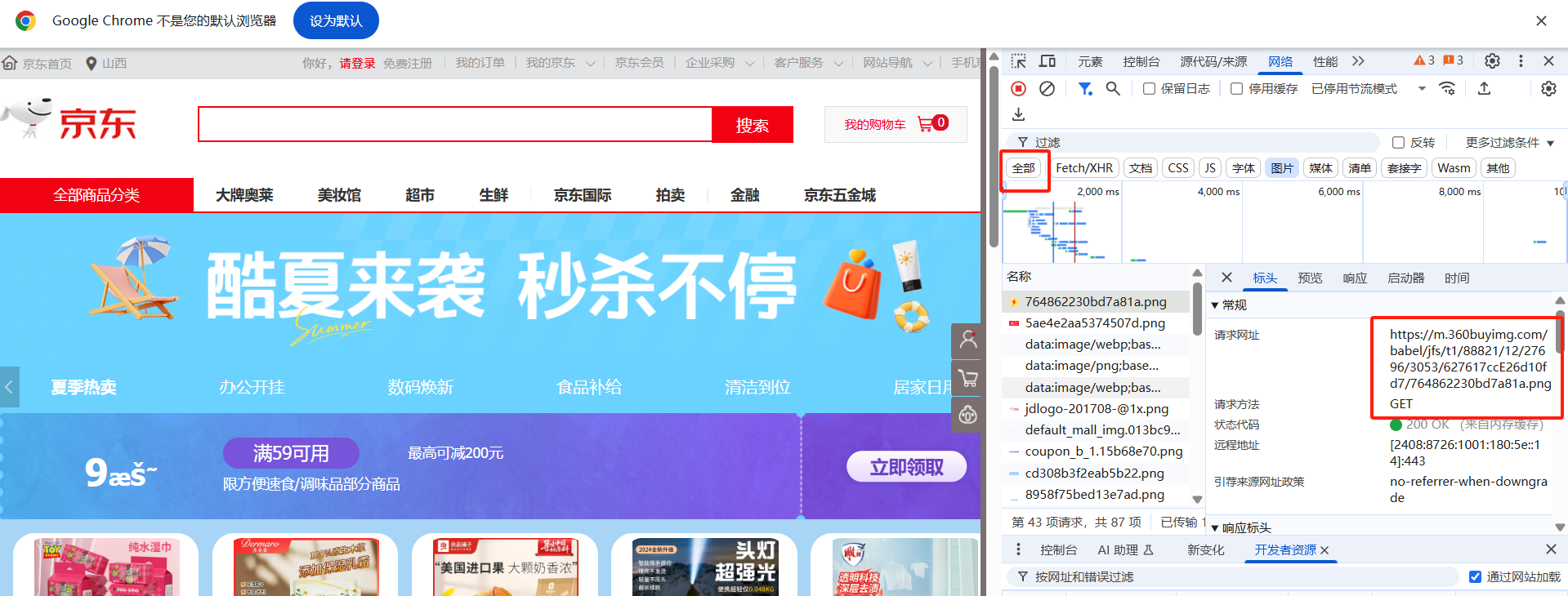The width and height of the screenshot is (1568, 596).
Task: Open the network conditions wifi icon
Action: coord(1447,88)
